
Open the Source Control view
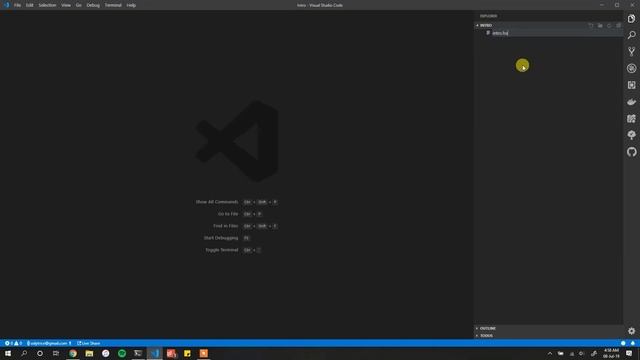(631, 51)
